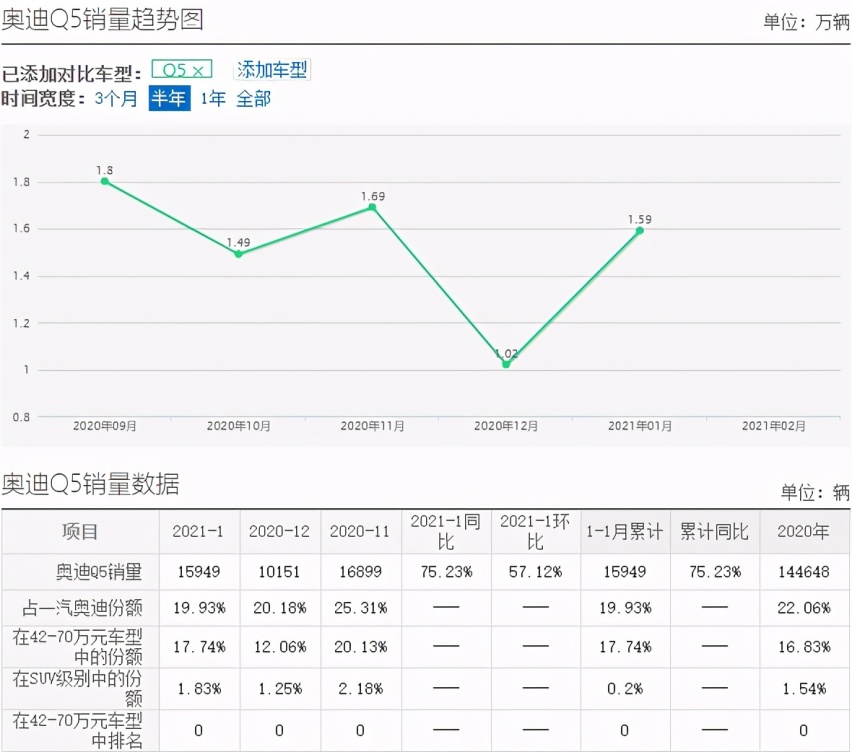
Task: Click the 2020年 column header
Action: tap(804, 531)
